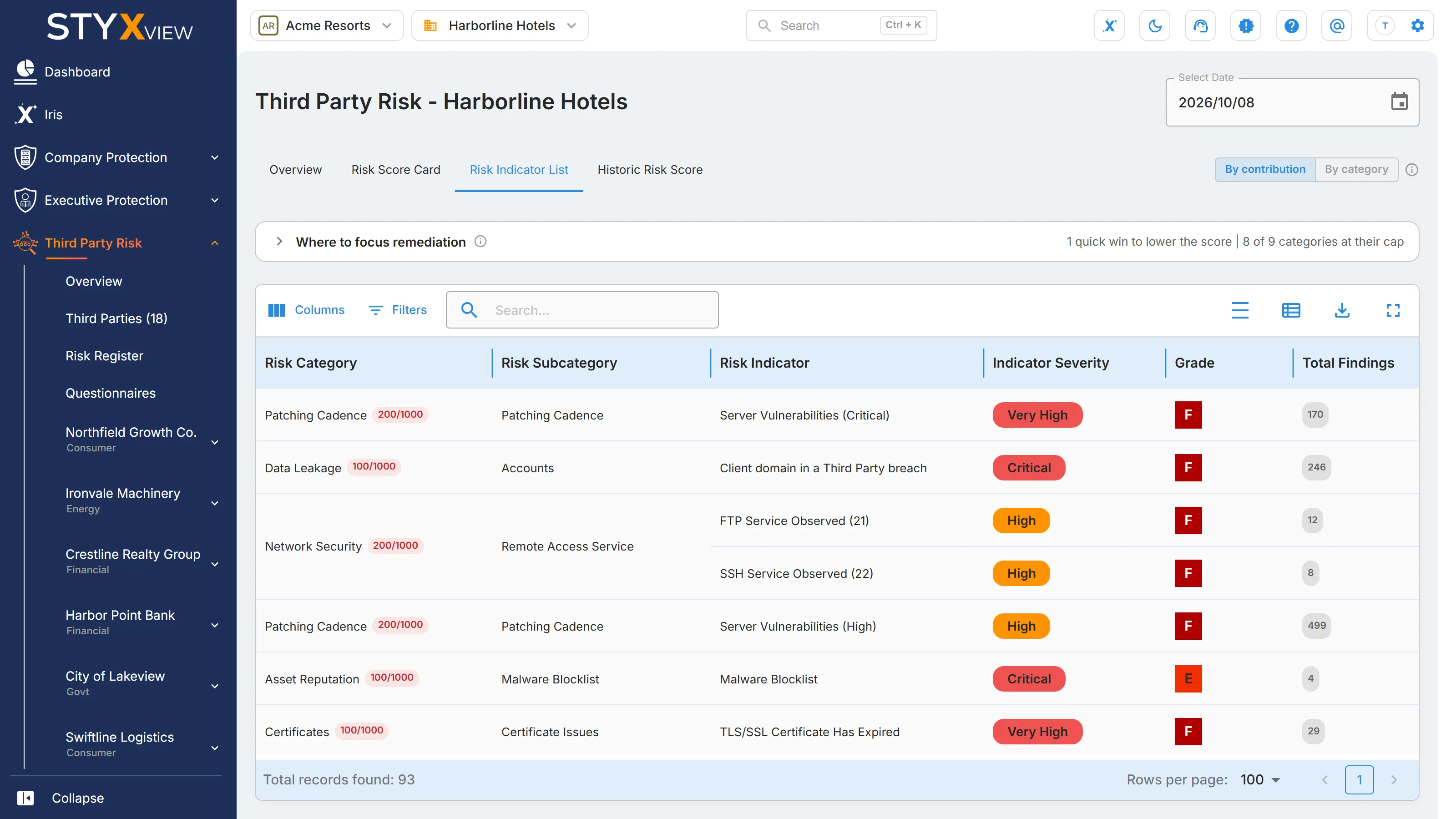Screen dimensions: 1456x819
Task: Open the Columns chooser
Action: [306, 310]
